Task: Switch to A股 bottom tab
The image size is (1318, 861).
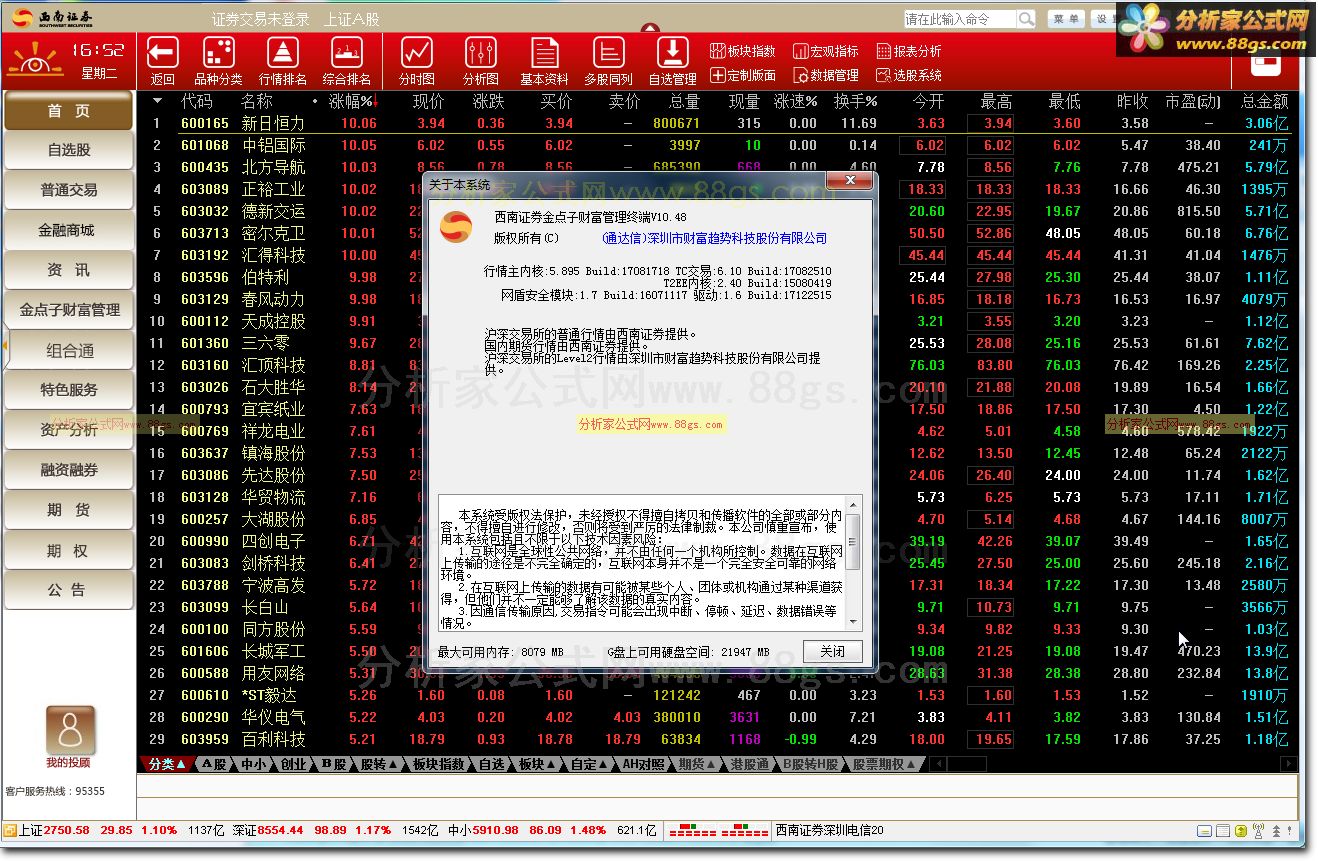Action: [x=214, y=764]
